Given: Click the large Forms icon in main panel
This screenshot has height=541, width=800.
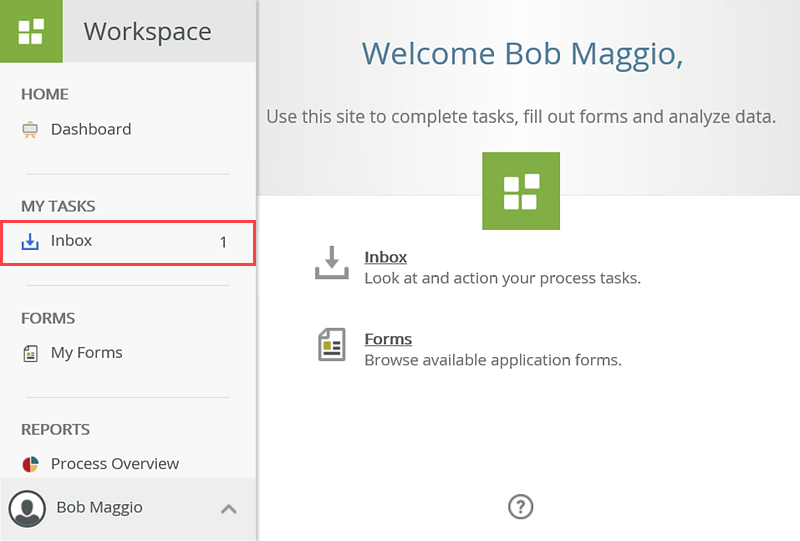Looking at the screenshot, I should tap(332, 345).
